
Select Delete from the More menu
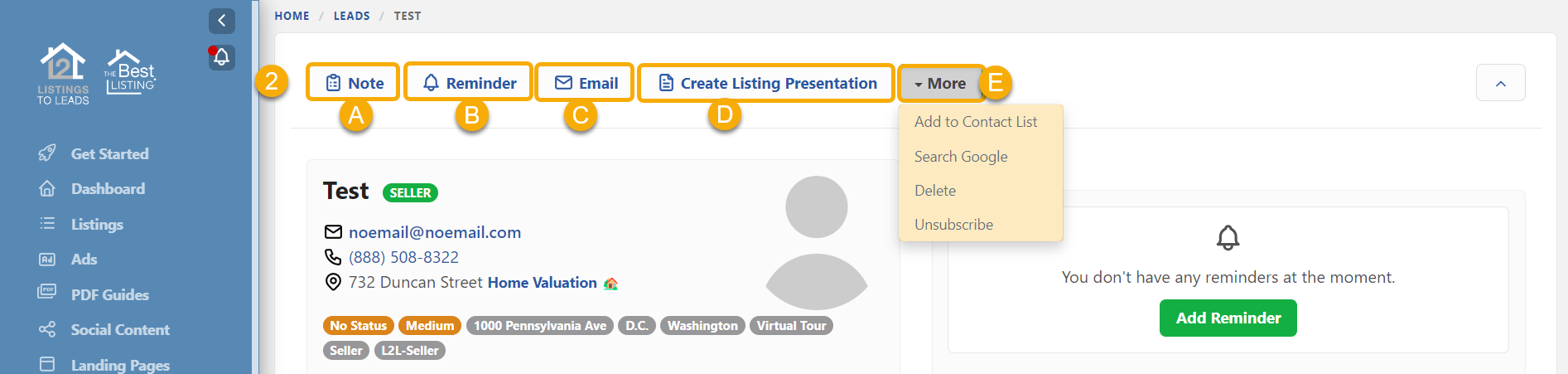pyautogui.click(x=935, y=191)
